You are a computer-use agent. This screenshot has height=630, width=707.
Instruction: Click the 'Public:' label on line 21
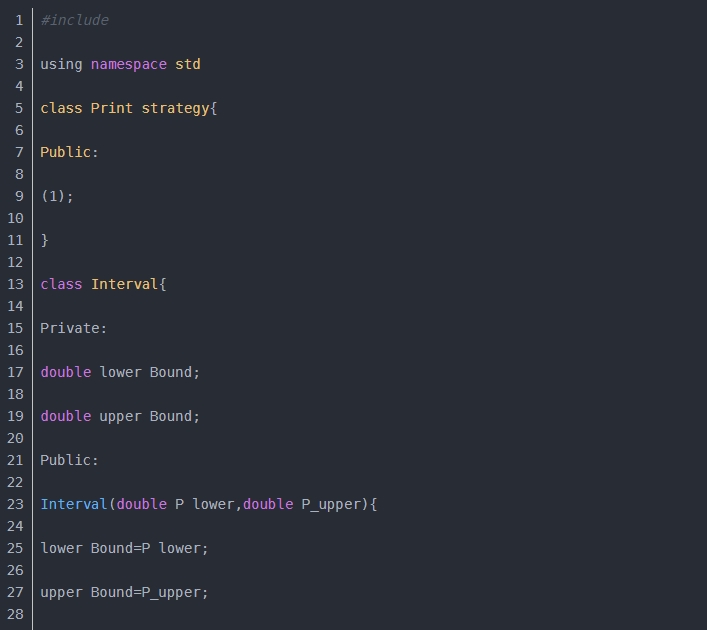point(70,460)
